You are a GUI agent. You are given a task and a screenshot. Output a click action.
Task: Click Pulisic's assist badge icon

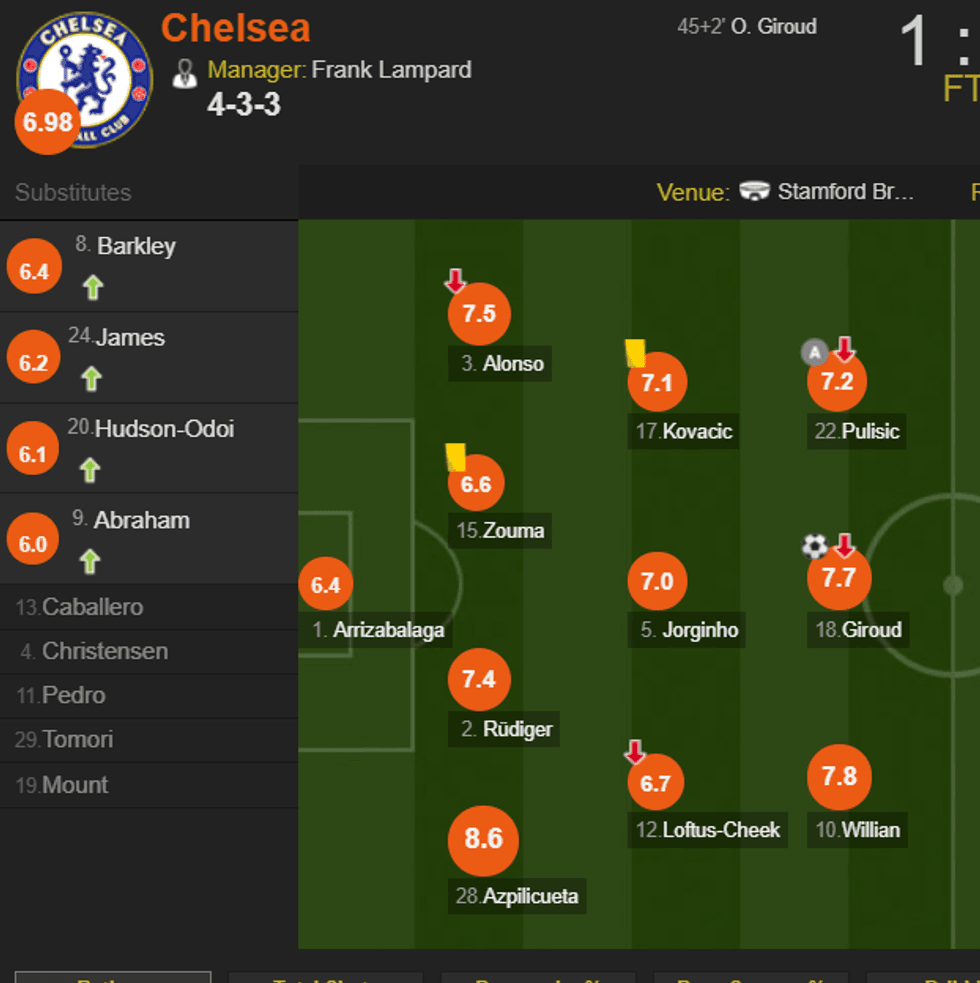pyautogui.click(x=814, y=352)
